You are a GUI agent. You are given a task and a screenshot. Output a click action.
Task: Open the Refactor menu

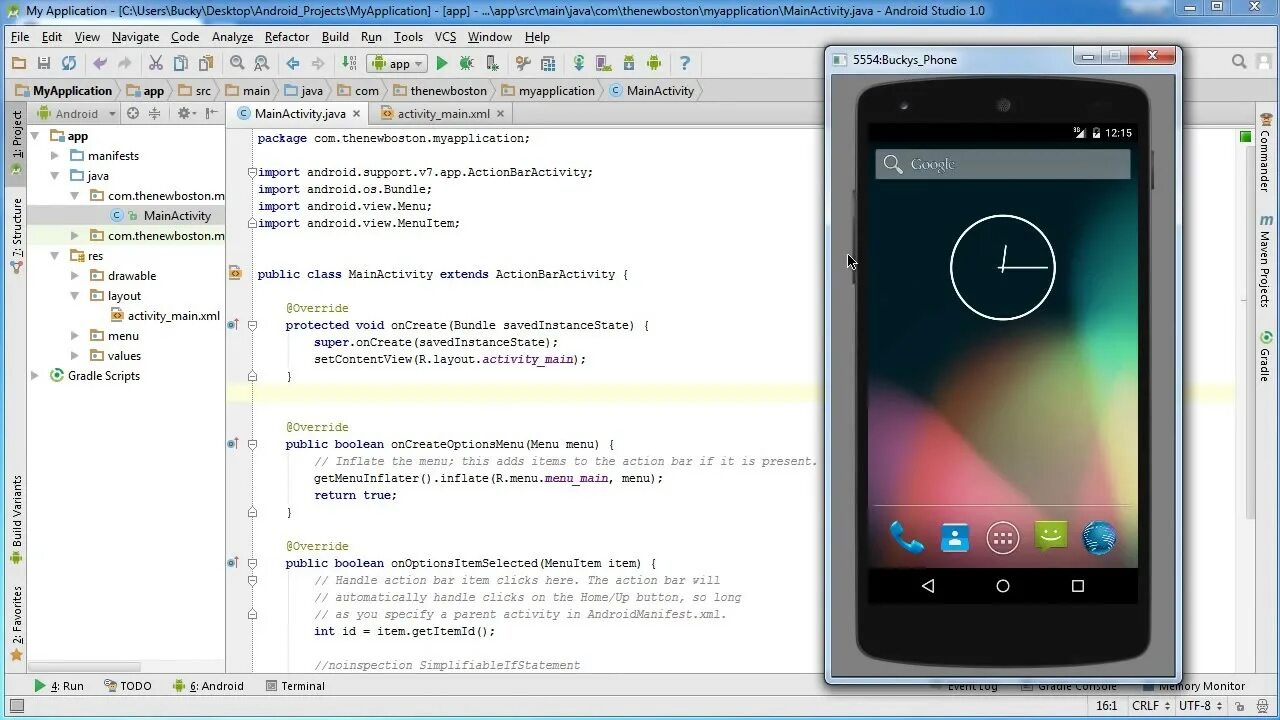point(287,37)
